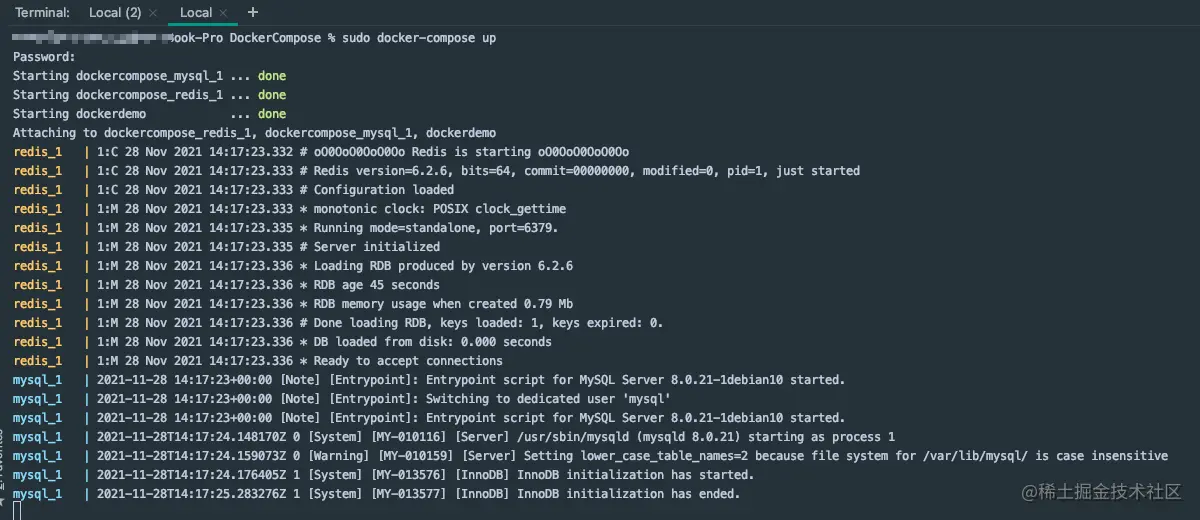Click the sudo docker-compose up command text
1200x520 pixels.
[418, 38]
